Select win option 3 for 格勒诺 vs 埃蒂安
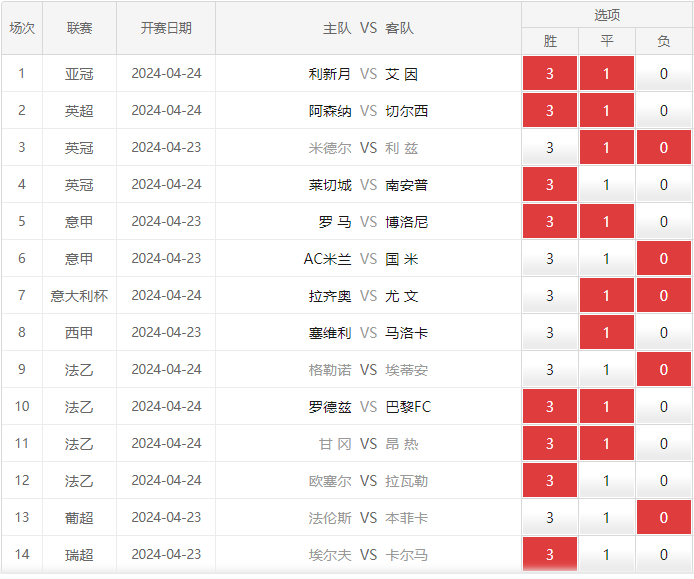 pyautogui.click(x=550, y=369)
